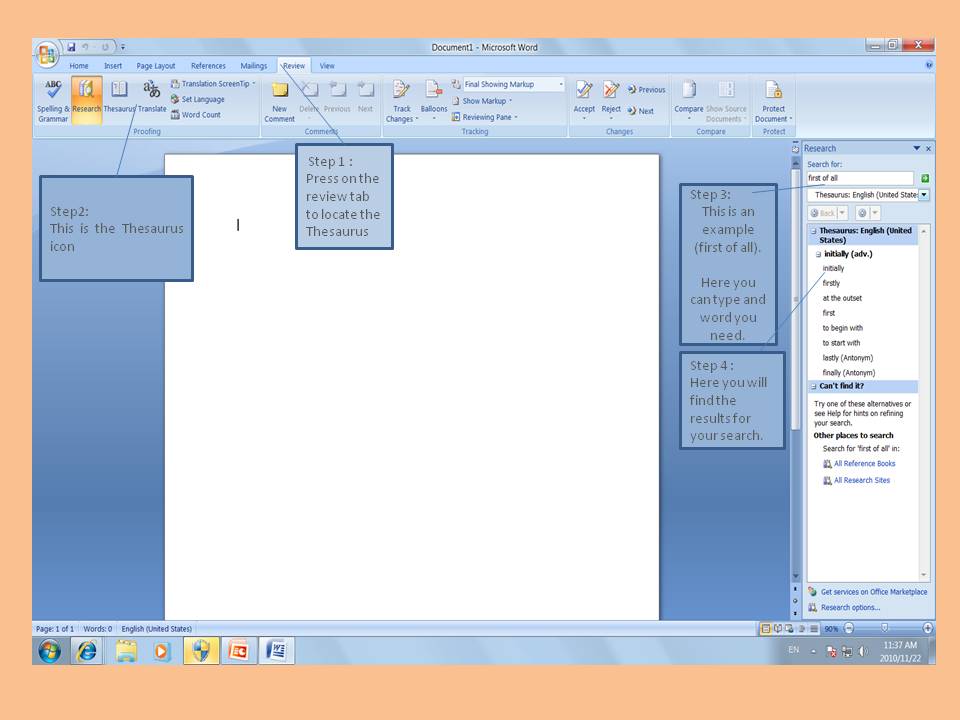The image size is (960, 720).
Task: Toggle Print Layout view in the status bar
Action: tap(766, 629)
